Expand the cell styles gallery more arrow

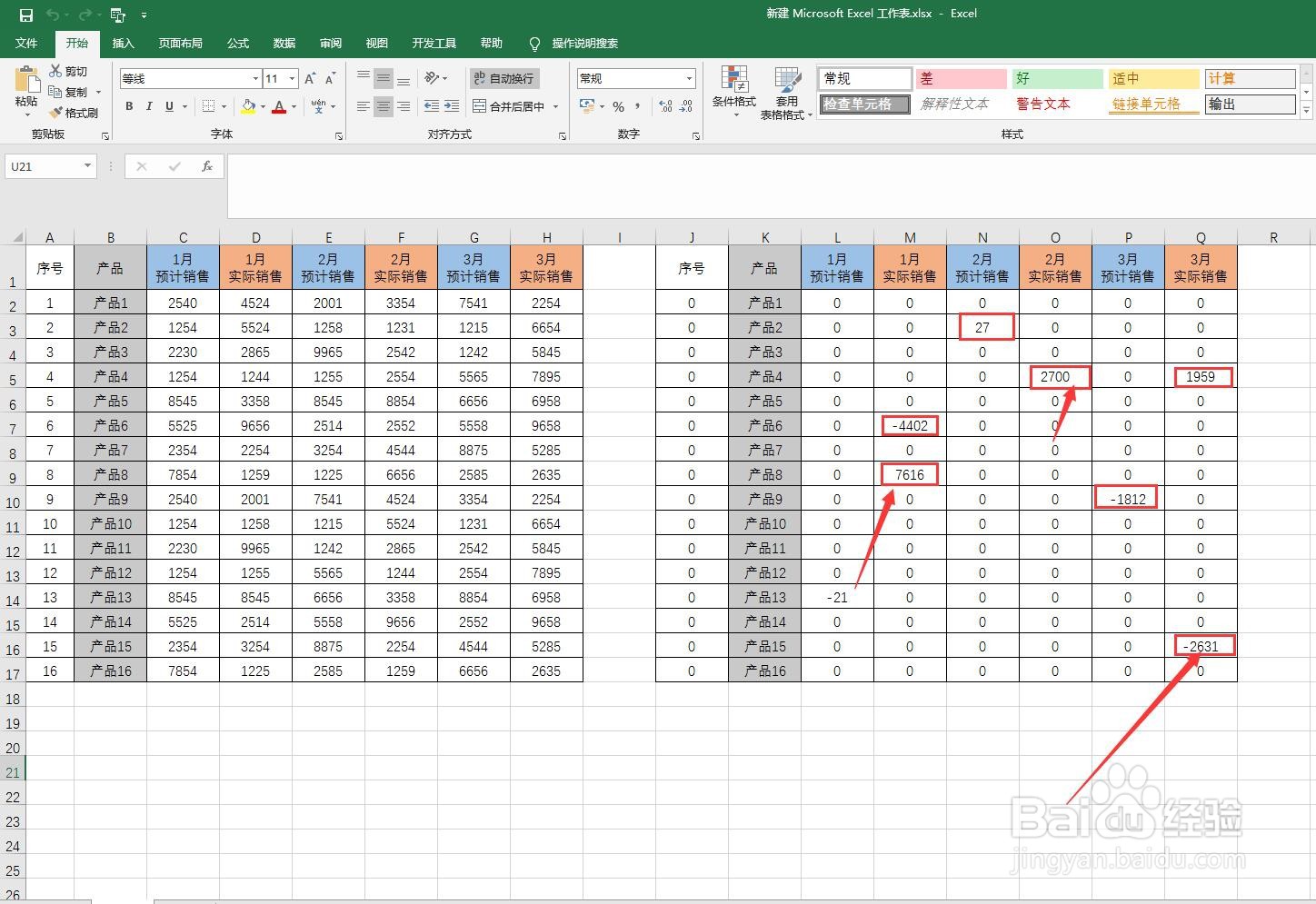pyautogui.click(x=1307, y=111)
